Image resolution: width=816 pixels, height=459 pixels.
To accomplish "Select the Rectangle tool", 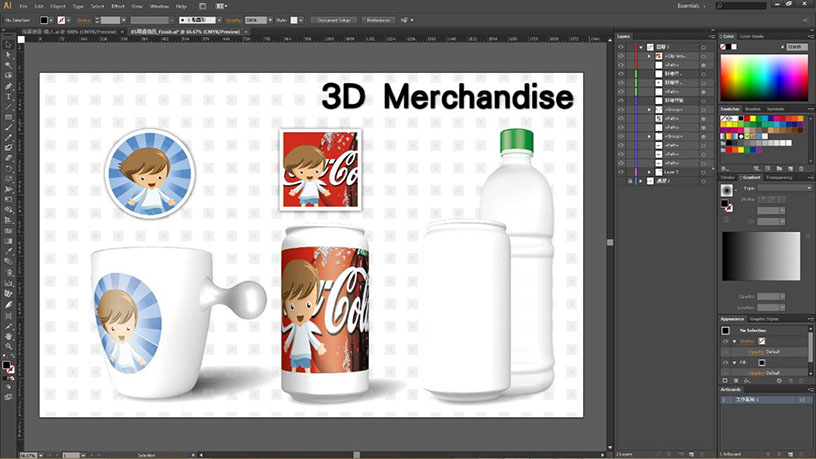I will point(8,117).
